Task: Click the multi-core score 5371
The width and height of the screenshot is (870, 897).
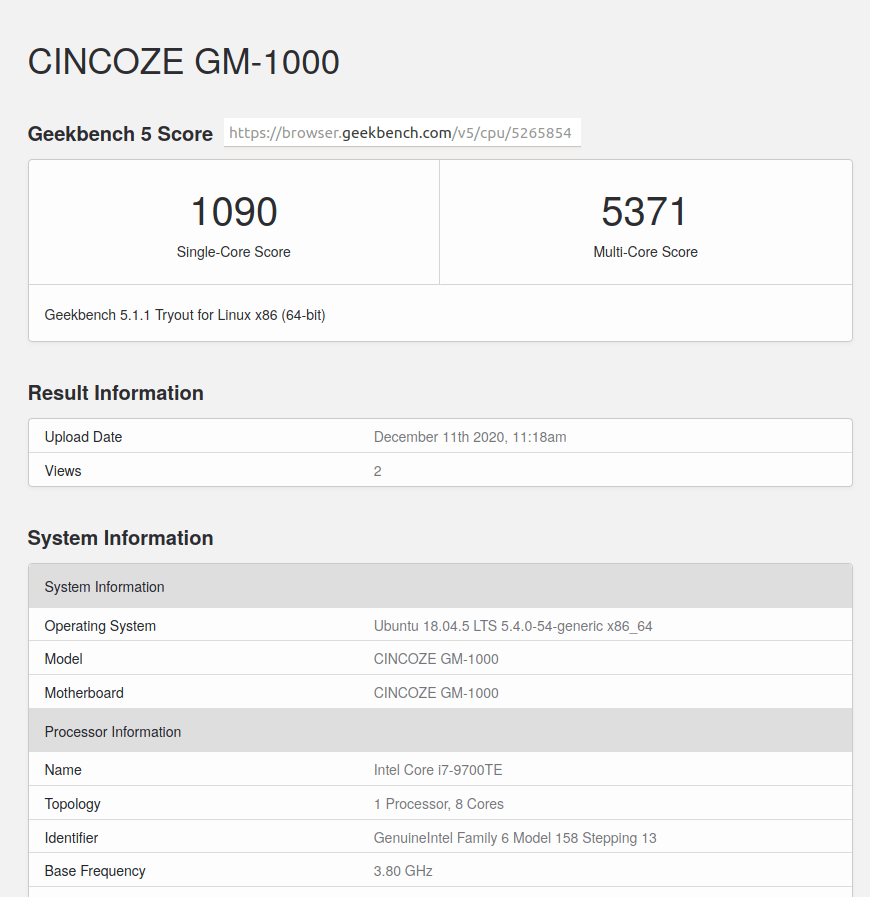Action: [644, 212]
